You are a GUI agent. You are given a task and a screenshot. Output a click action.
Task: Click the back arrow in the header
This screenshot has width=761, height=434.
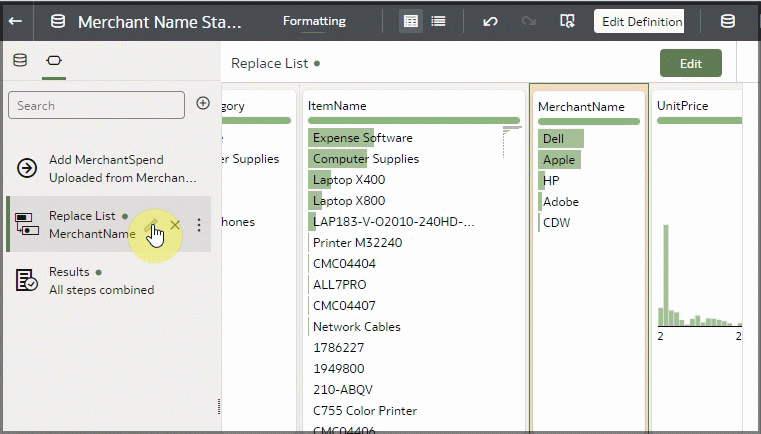(x=16, y=21)
